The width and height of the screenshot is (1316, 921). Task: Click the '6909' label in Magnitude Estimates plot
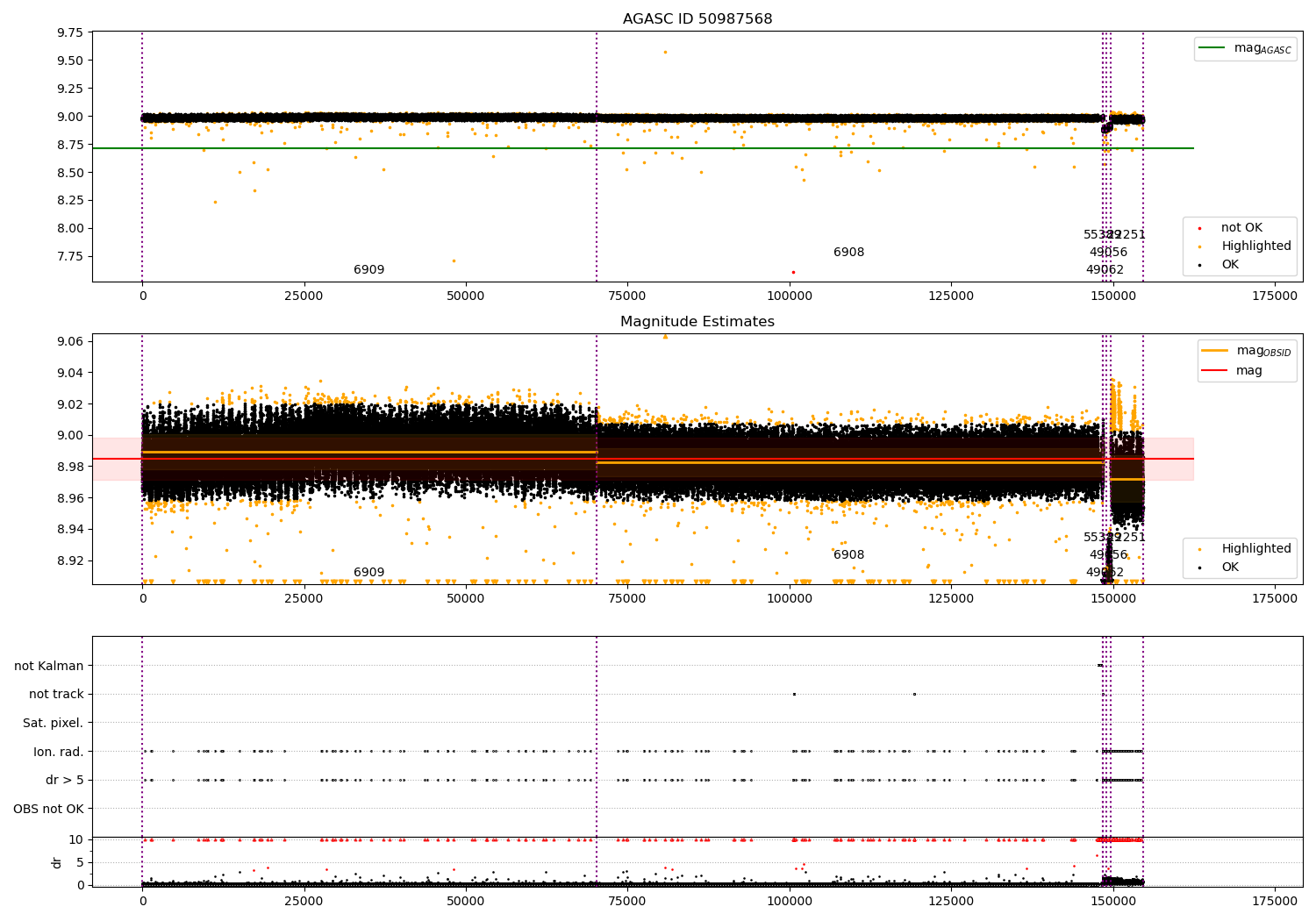369,573
